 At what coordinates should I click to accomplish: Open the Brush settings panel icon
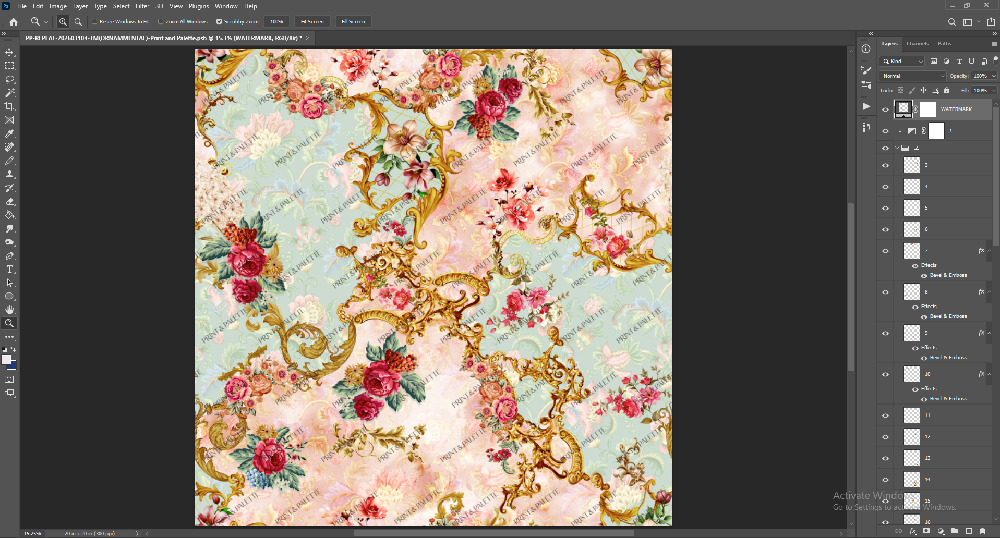click(865, 70)
